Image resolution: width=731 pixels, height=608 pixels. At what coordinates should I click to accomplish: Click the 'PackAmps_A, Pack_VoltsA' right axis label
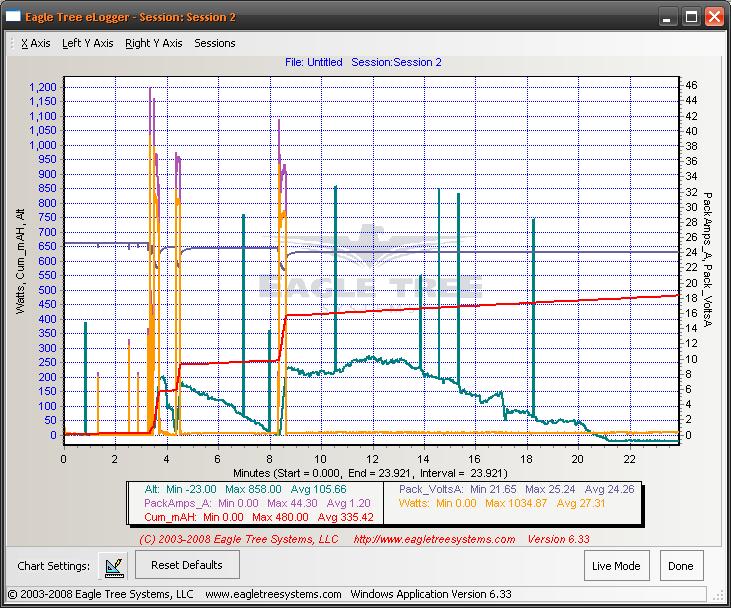707,259
